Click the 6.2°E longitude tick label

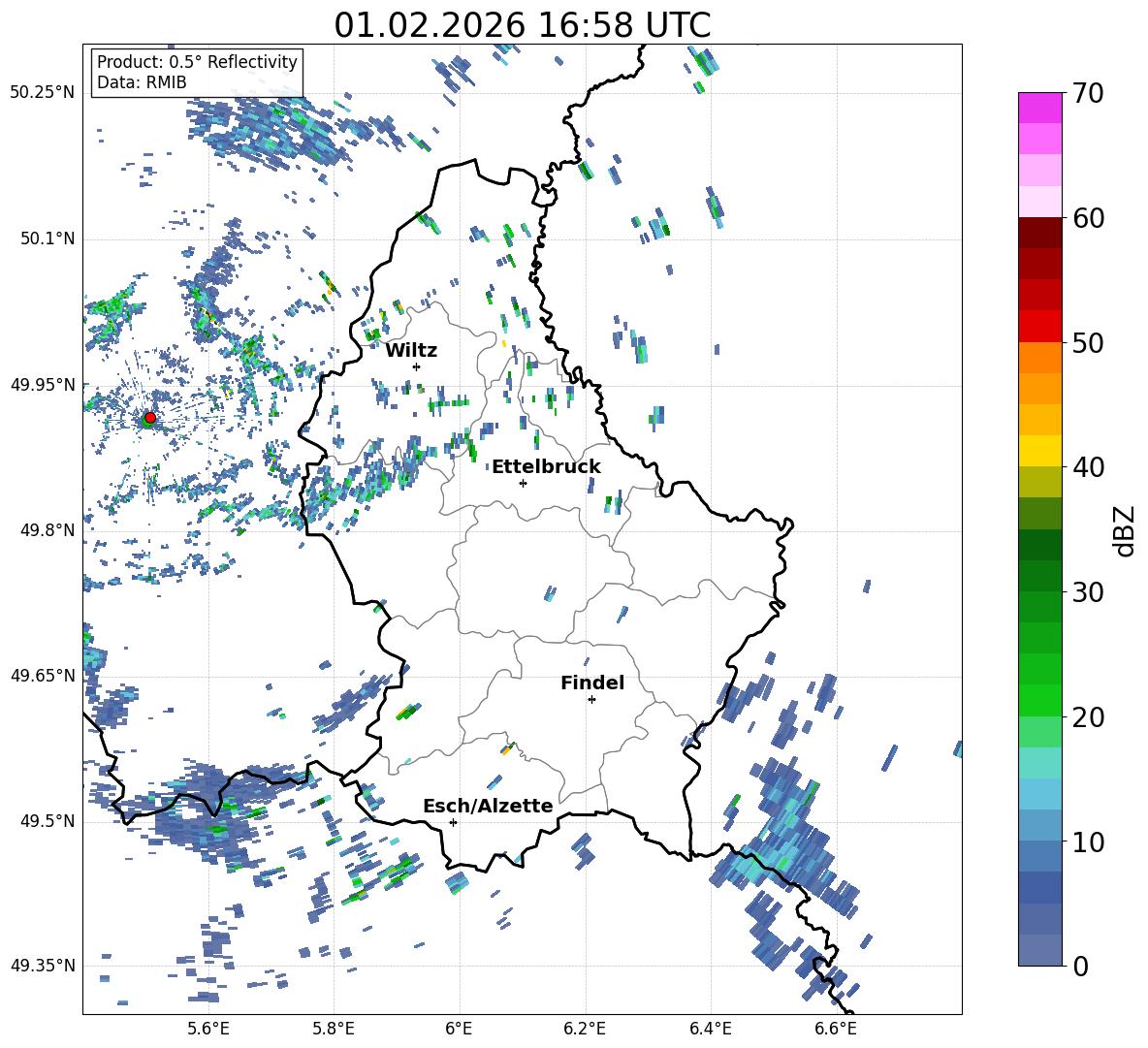tap(585, 1028)
